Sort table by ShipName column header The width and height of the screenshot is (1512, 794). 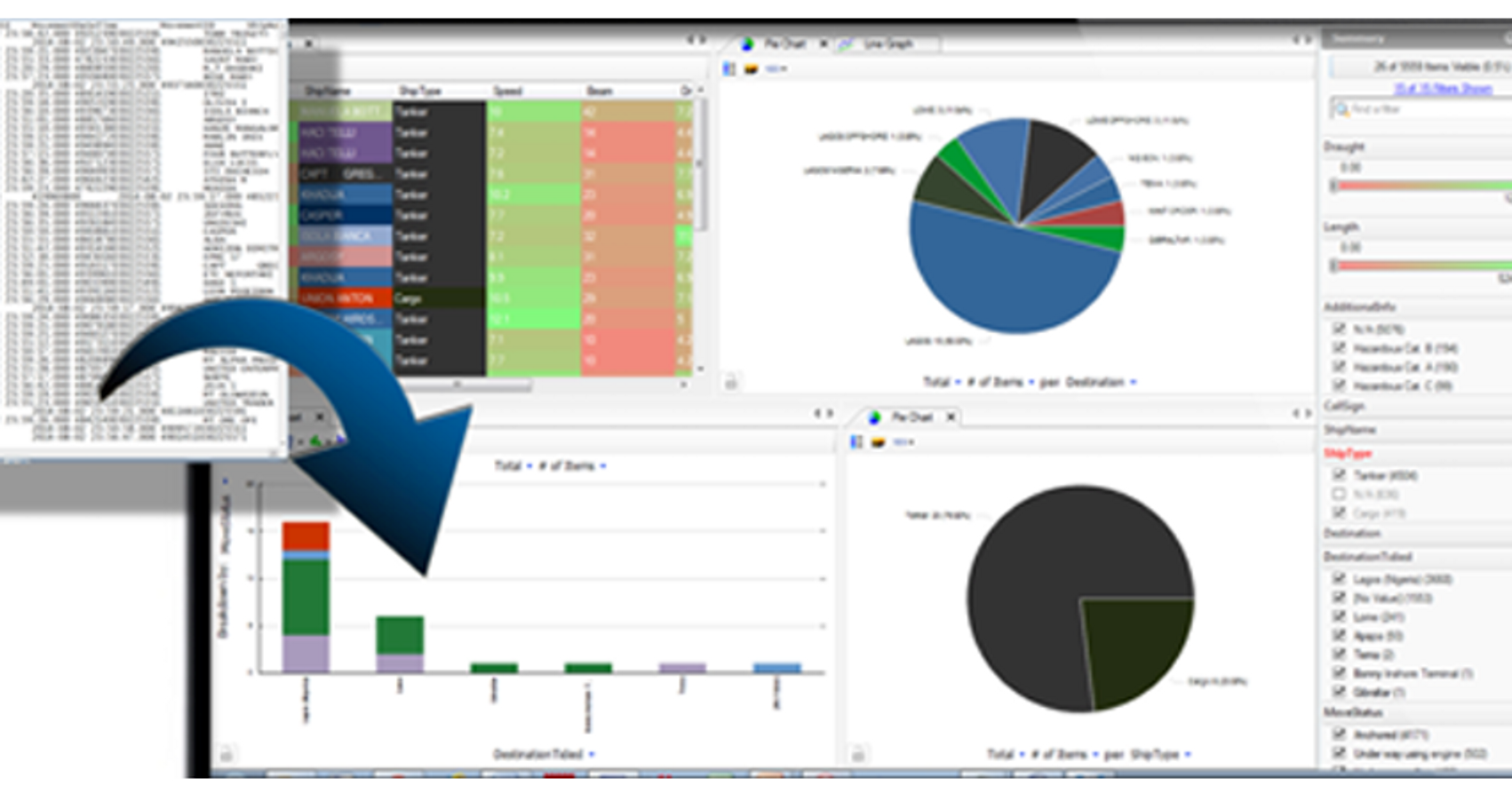coord(328,91)
